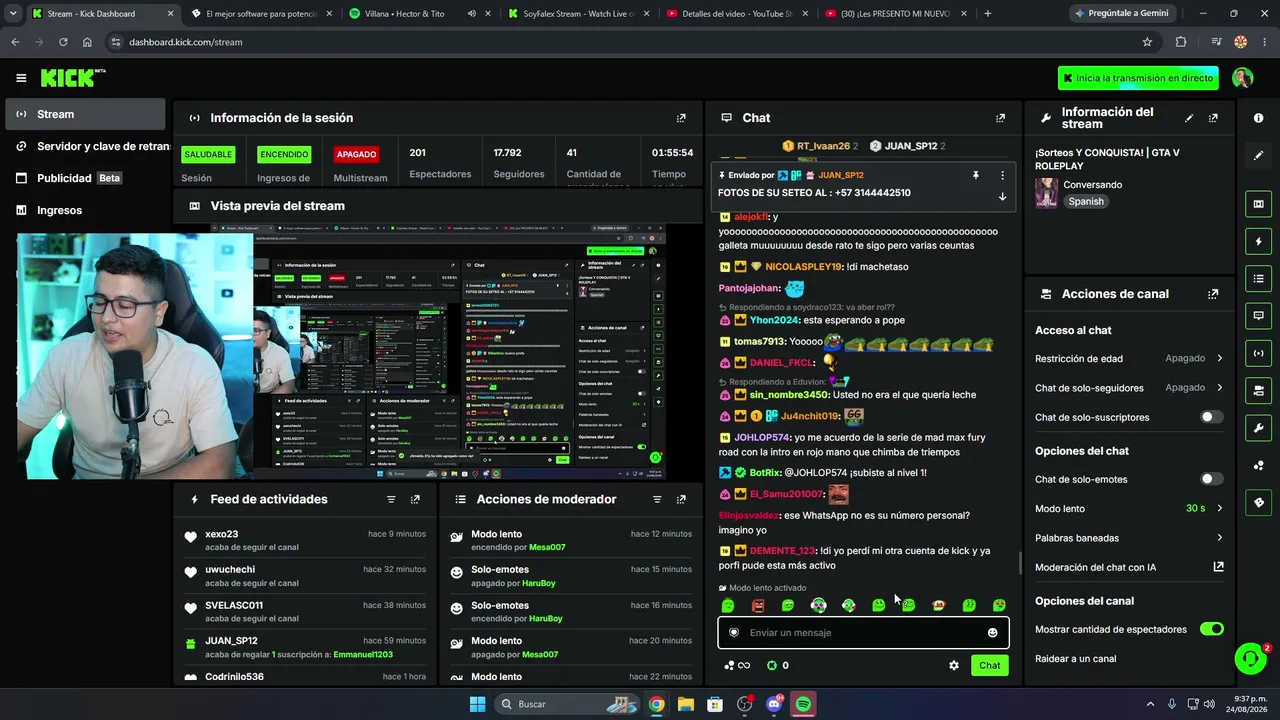Click Raidear a un canal
Image resolution: width=1280 pixels, height=720 pixels.
tap(1075, 659)
